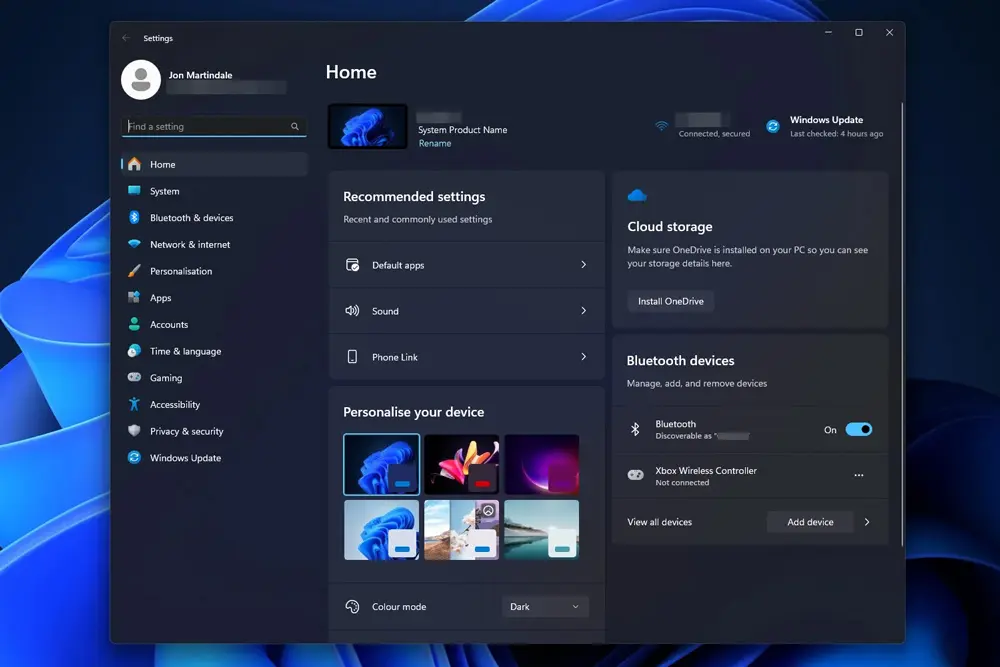The width and height of the screenshot is (1000, 667).
Task: Expand the Sound row chevron
Action: (x=584, y=311)
